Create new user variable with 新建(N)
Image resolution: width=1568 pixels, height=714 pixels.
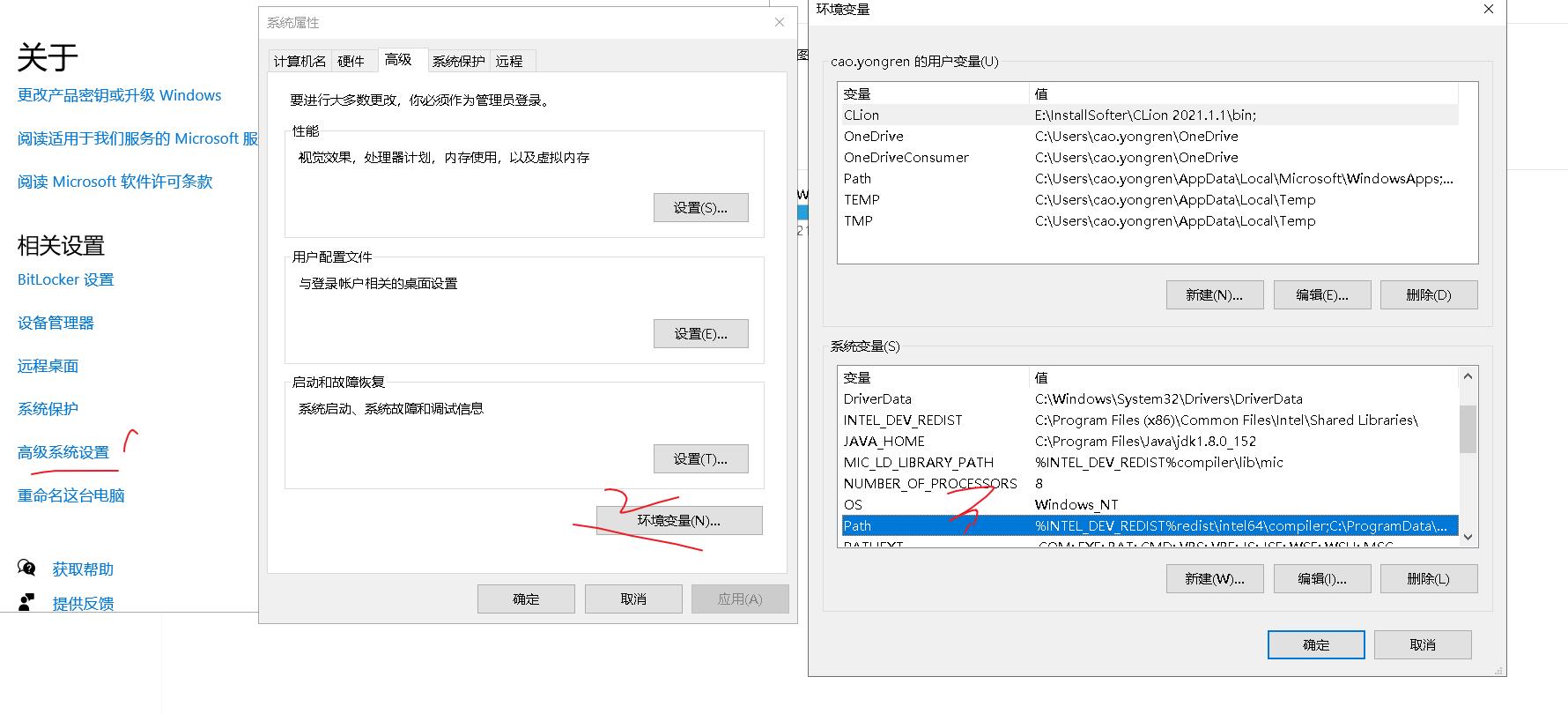(x=1215, y=295)
